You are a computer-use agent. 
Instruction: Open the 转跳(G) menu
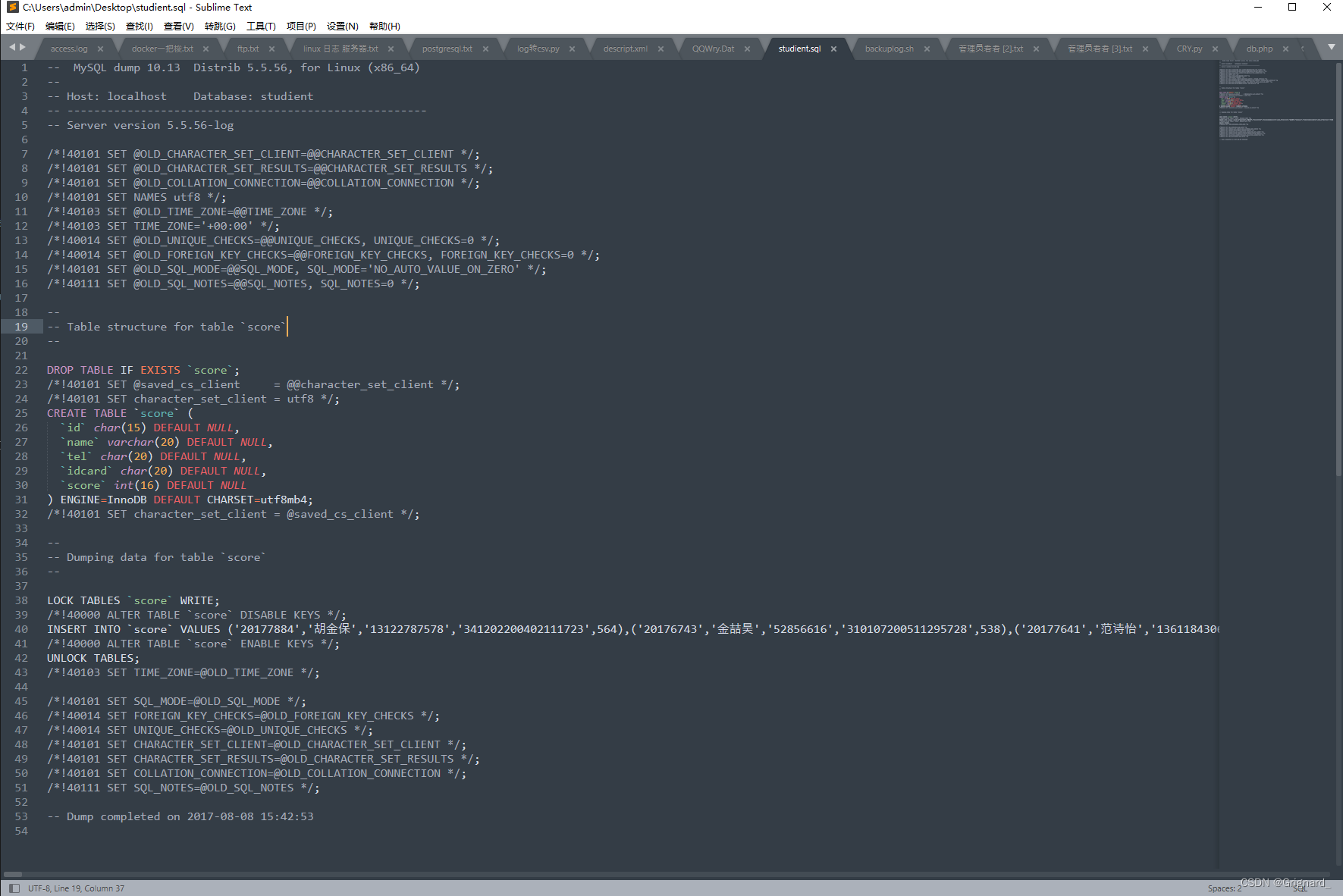point(220,26)
